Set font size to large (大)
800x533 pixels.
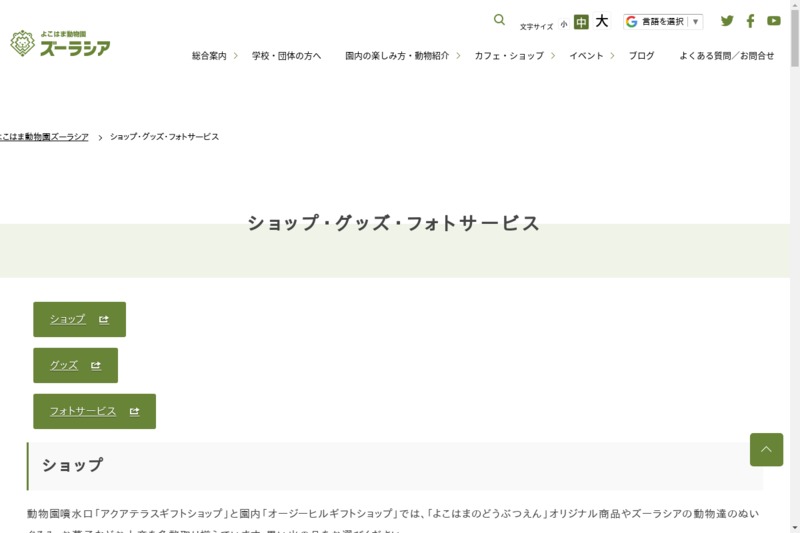pyautogui.click(x=602, y=21)
